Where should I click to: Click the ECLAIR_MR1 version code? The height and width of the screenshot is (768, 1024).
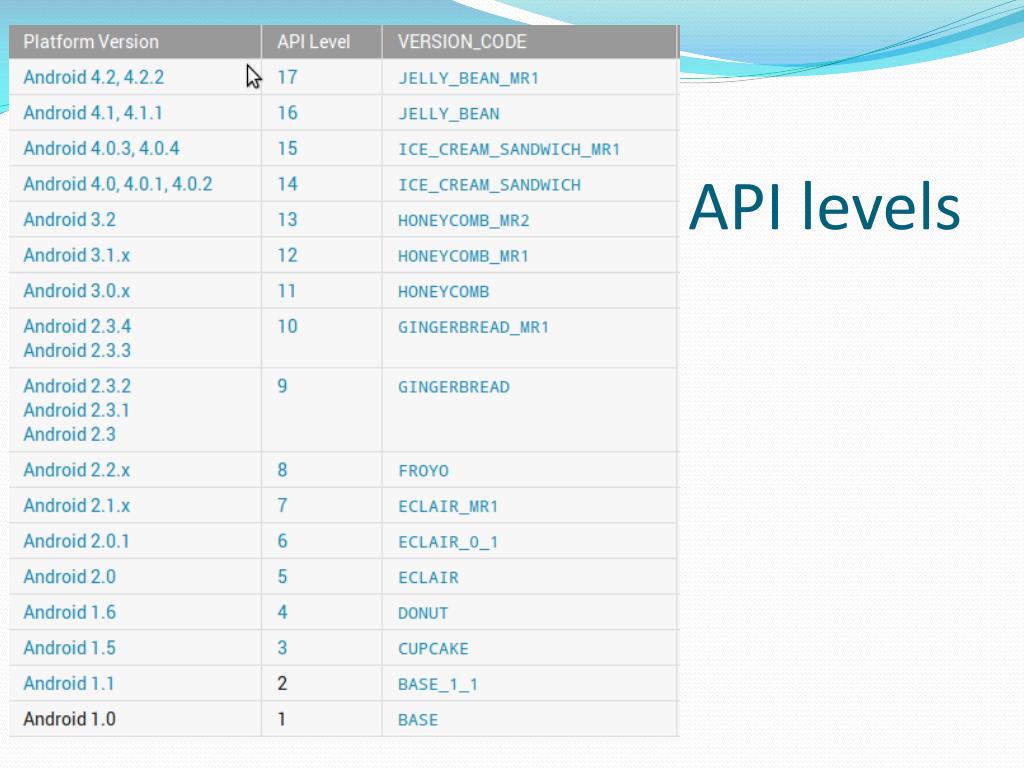pos(448,507)
